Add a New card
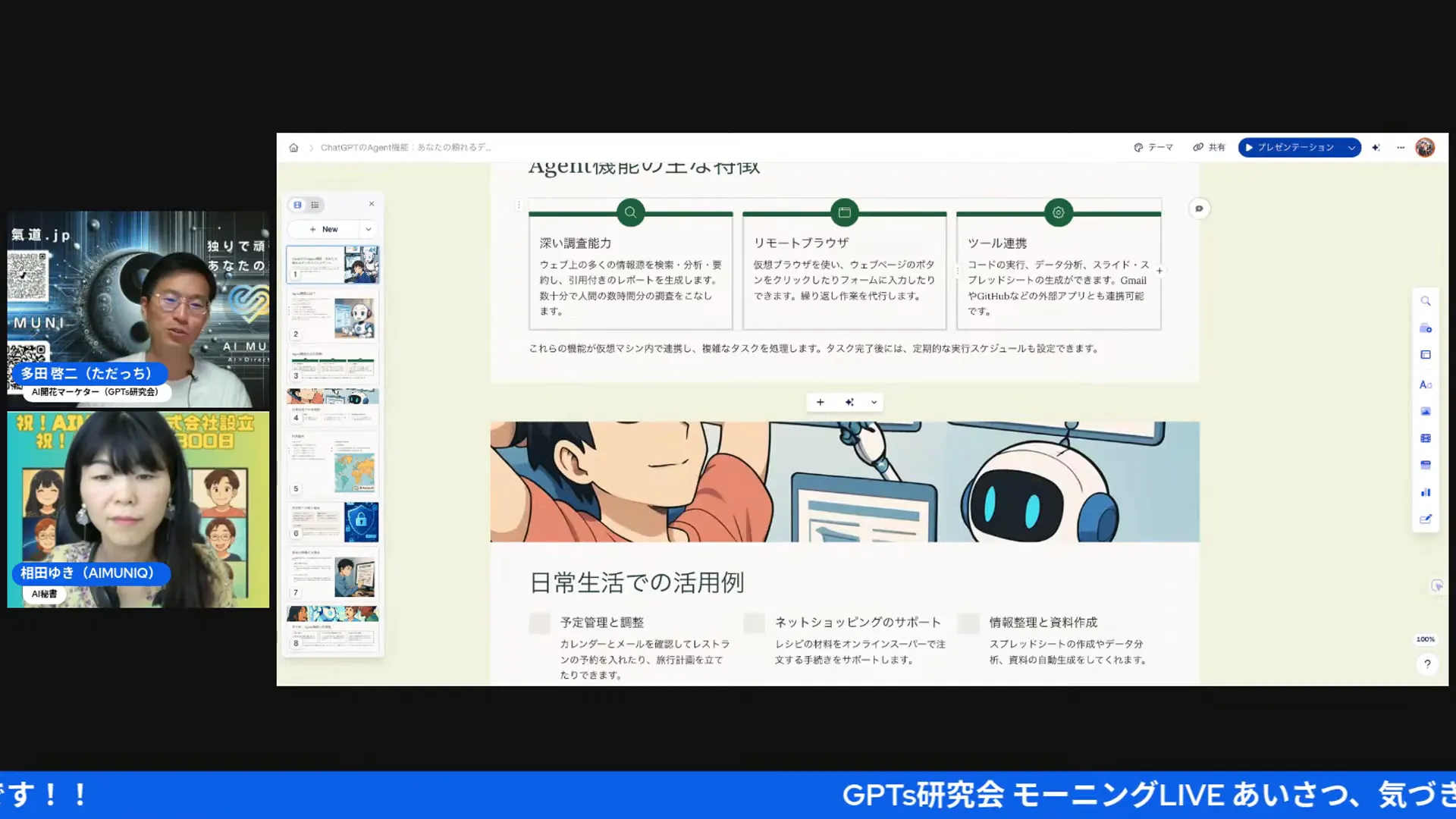 (x=324, y=229)
